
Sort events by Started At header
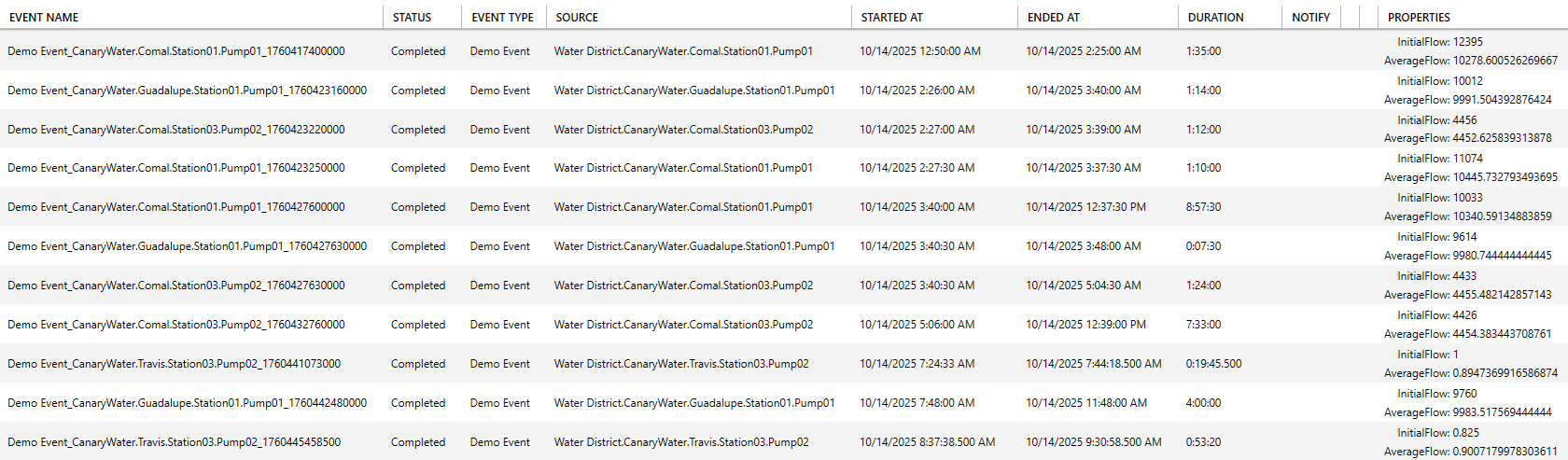click(891, 17)
